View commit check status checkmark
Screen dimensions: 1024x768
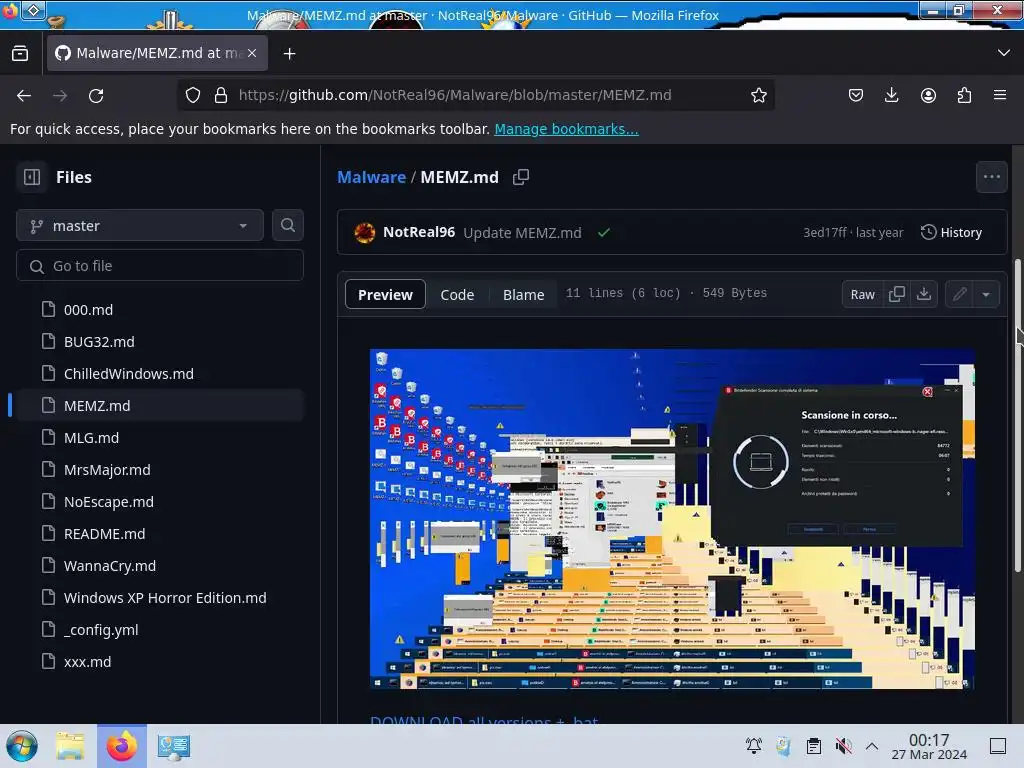click(x=604, y=232)
